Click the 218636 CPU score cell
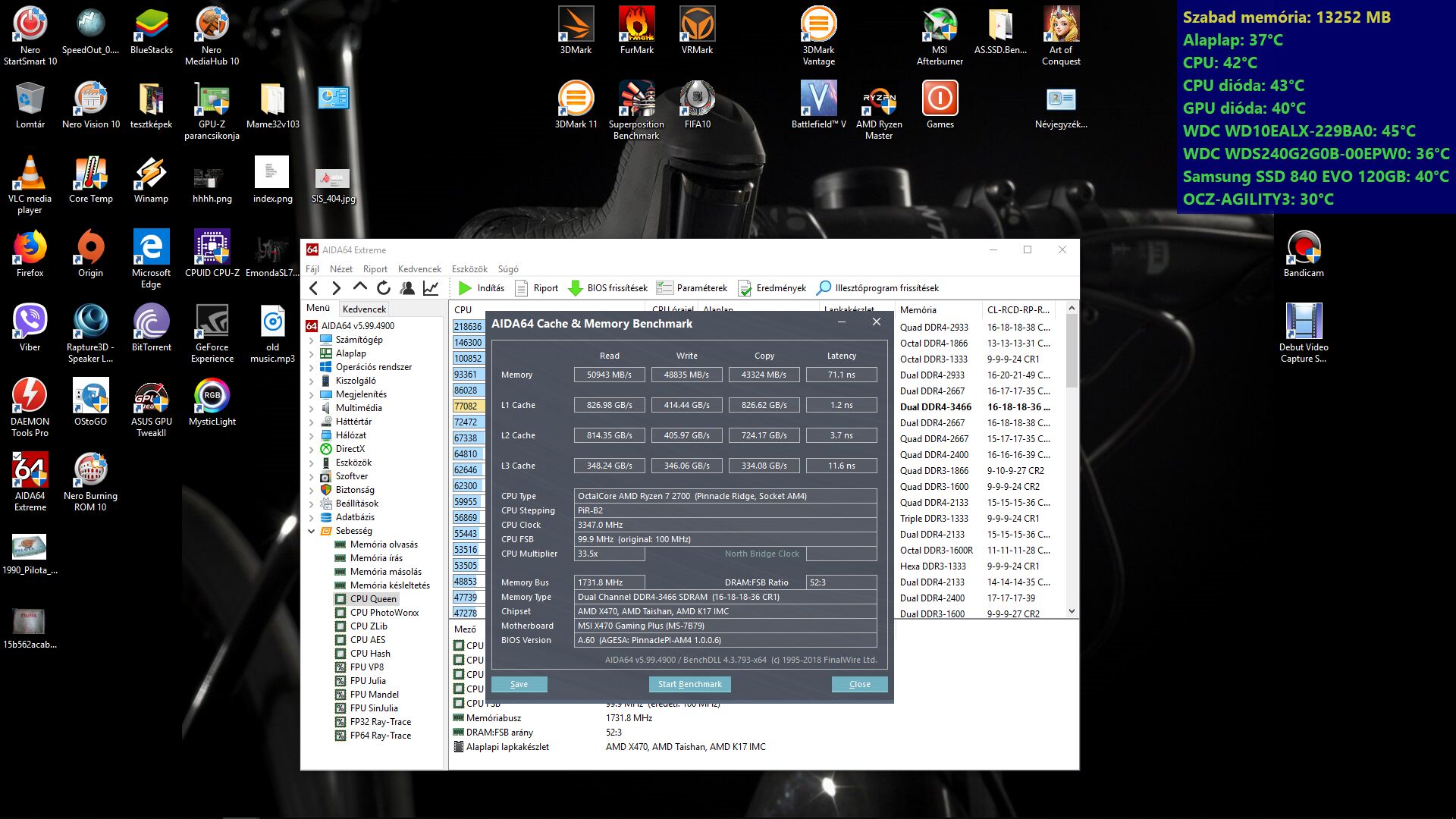Image resolution: width=1456 pixels, height=819 pixels. tap(468, 327)
